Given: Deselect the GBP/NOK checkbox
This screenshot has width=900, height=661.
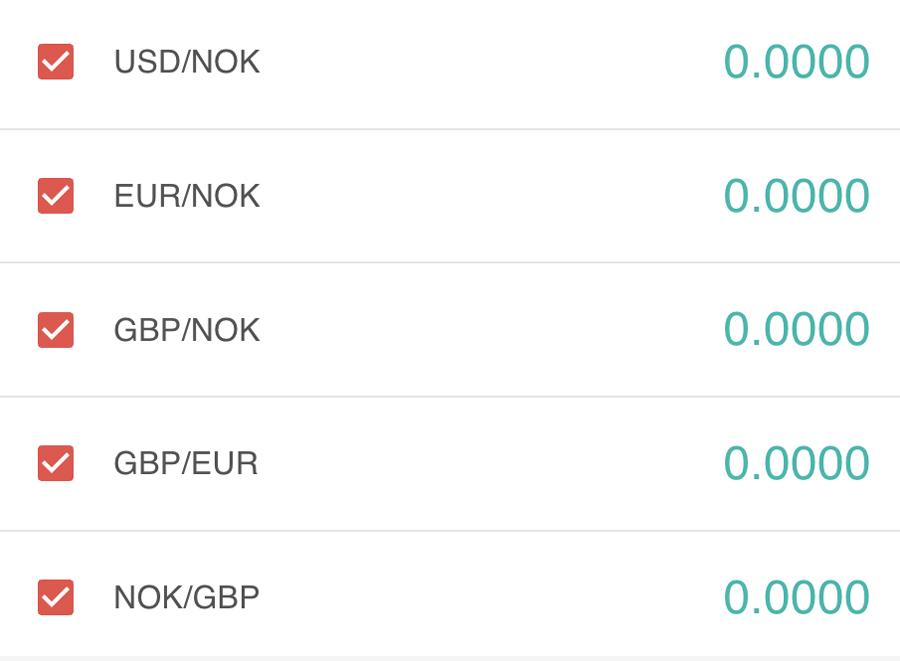Looking at the screenshot, I should point(55,330).
